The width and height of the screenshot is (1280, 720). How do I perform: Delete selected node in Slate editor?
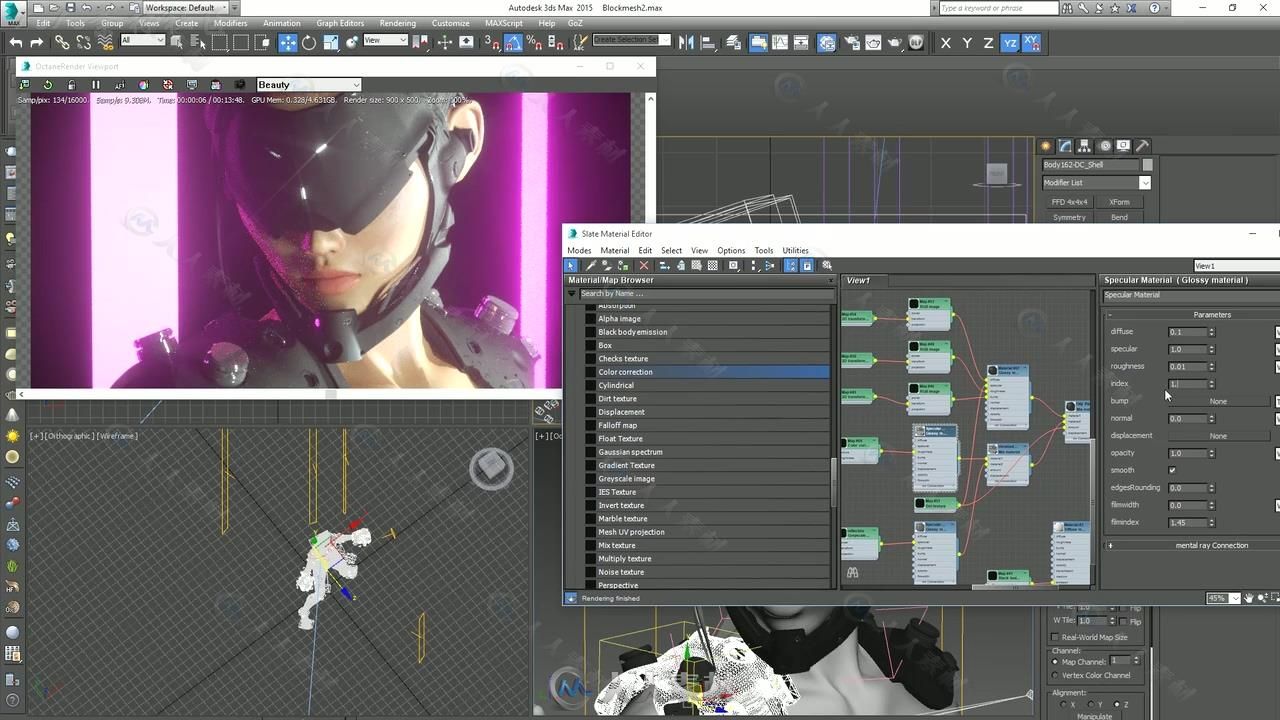coord(644,265)
